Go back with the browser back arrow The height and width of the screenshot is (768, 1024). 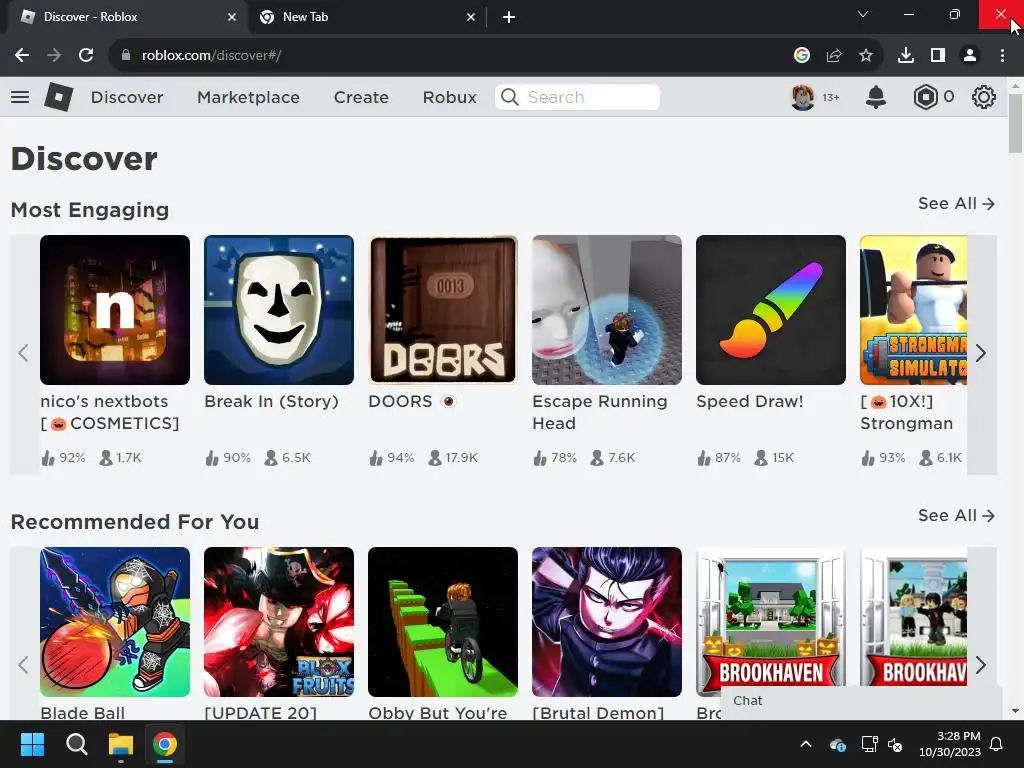coord(22,56)
